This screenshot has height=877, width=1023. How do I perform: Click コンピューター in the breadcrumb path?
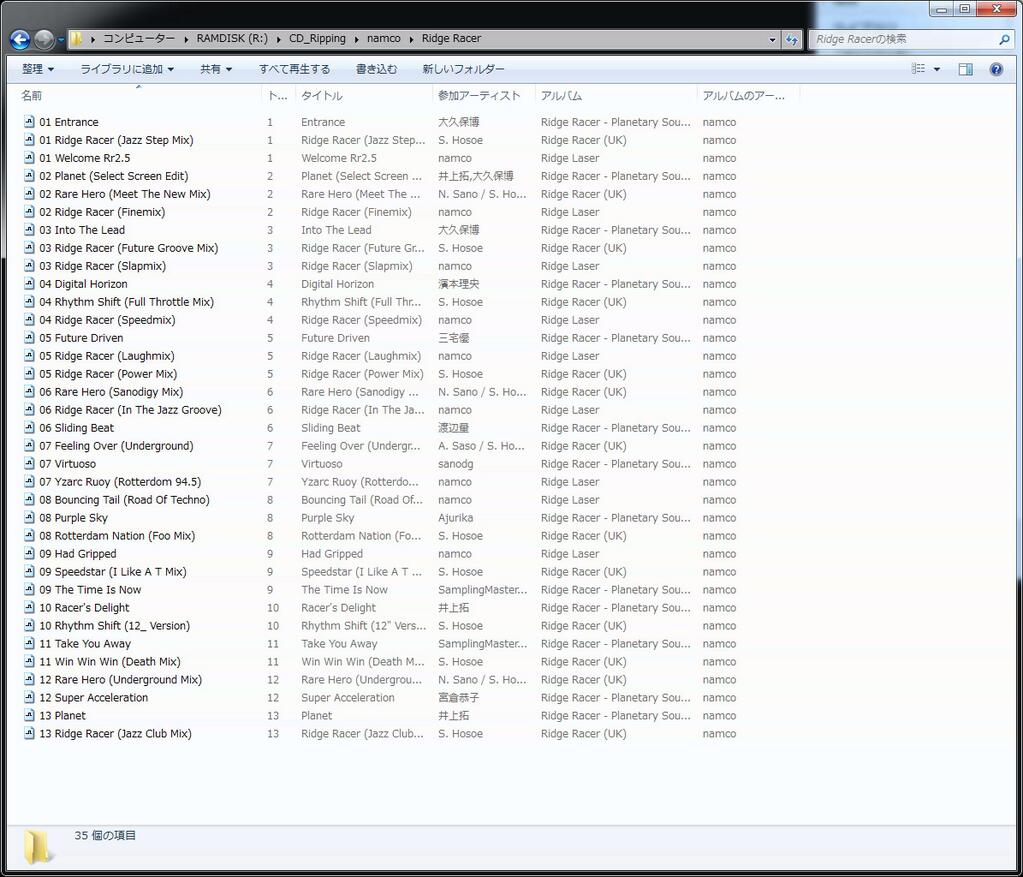(139, 38)
